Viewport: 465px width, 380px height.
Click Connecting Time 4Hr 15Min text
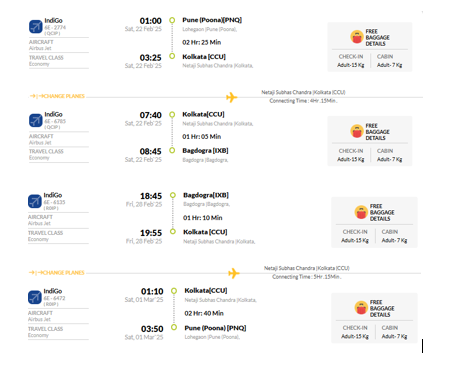tap(303, 101)
